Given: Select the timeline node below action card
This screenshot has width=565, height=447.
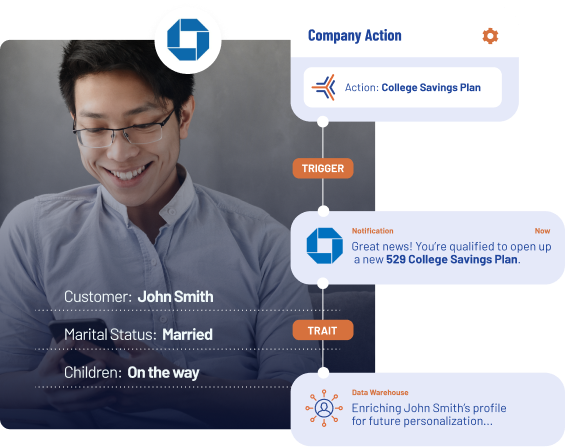Looking at the screenshot, I should click(323, 122).
